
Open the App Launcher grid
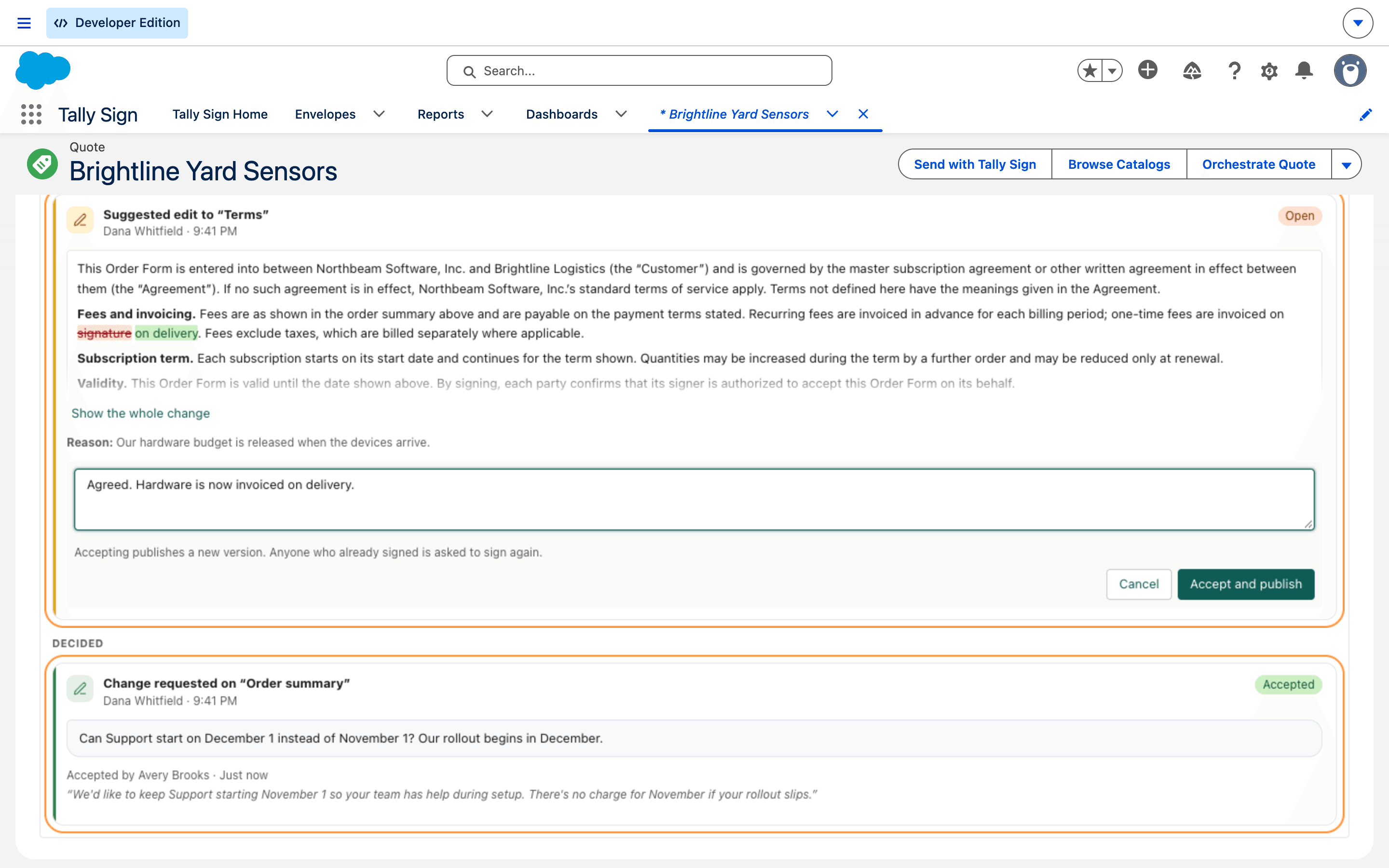(x=31, y=114)
